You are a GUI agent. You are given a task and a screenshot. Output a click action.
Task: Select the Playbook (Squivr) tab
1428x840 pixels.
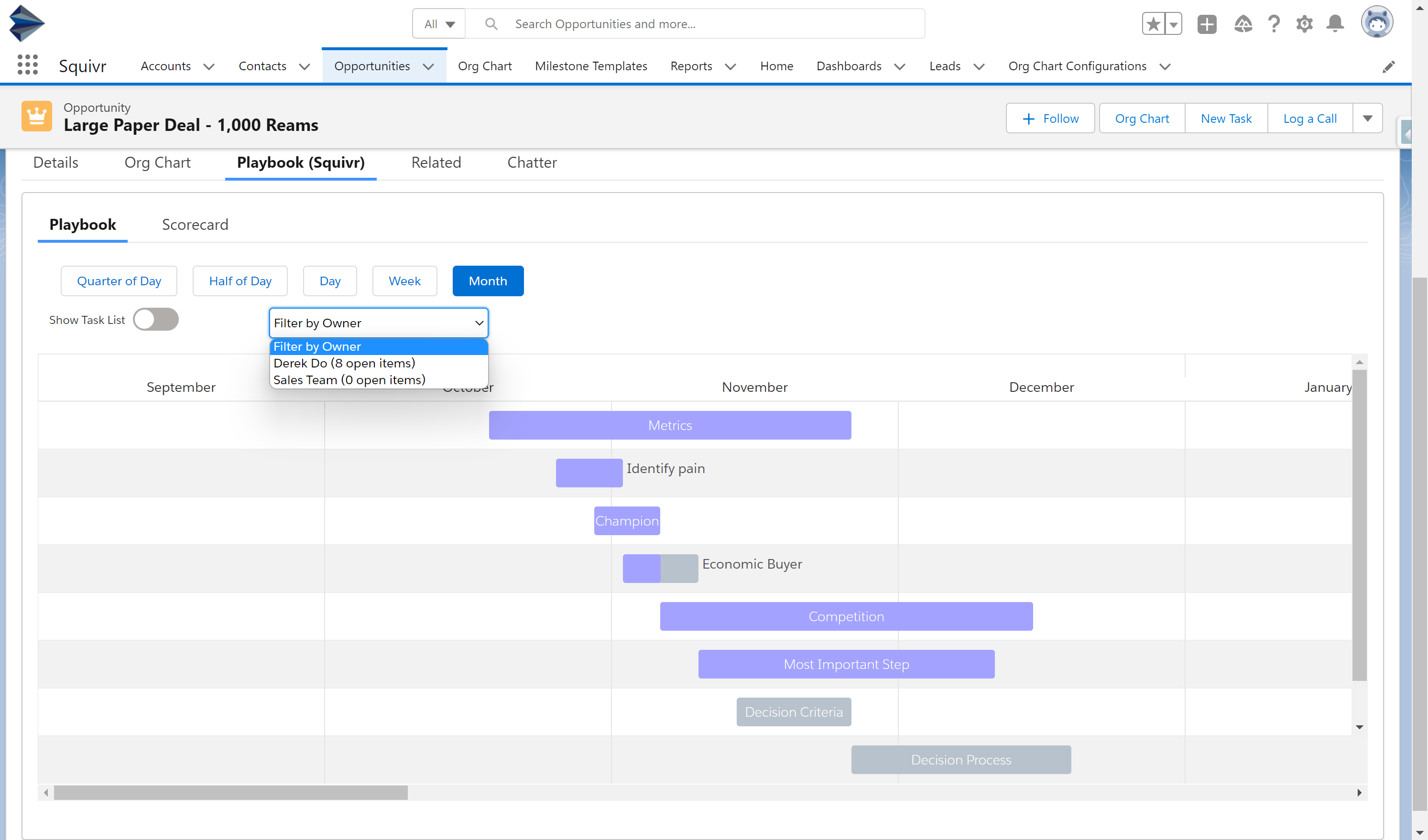pos(301,162)
